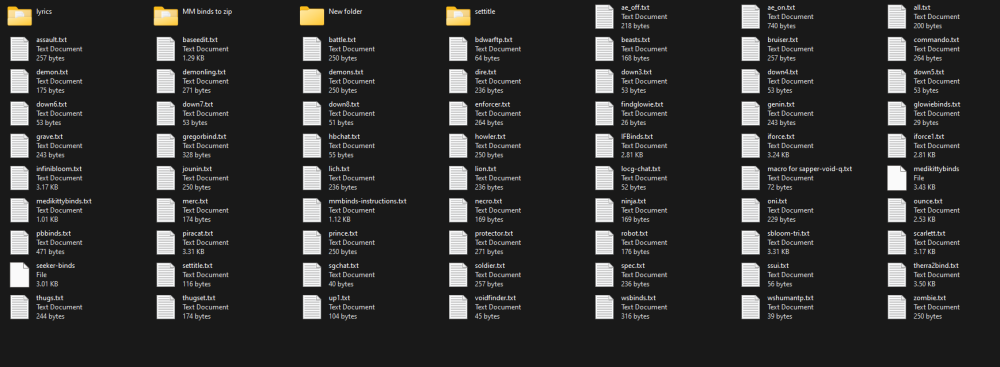The image size is (1000, 367).
Task: Select file name dire.txt
Action: coord(485,72)
